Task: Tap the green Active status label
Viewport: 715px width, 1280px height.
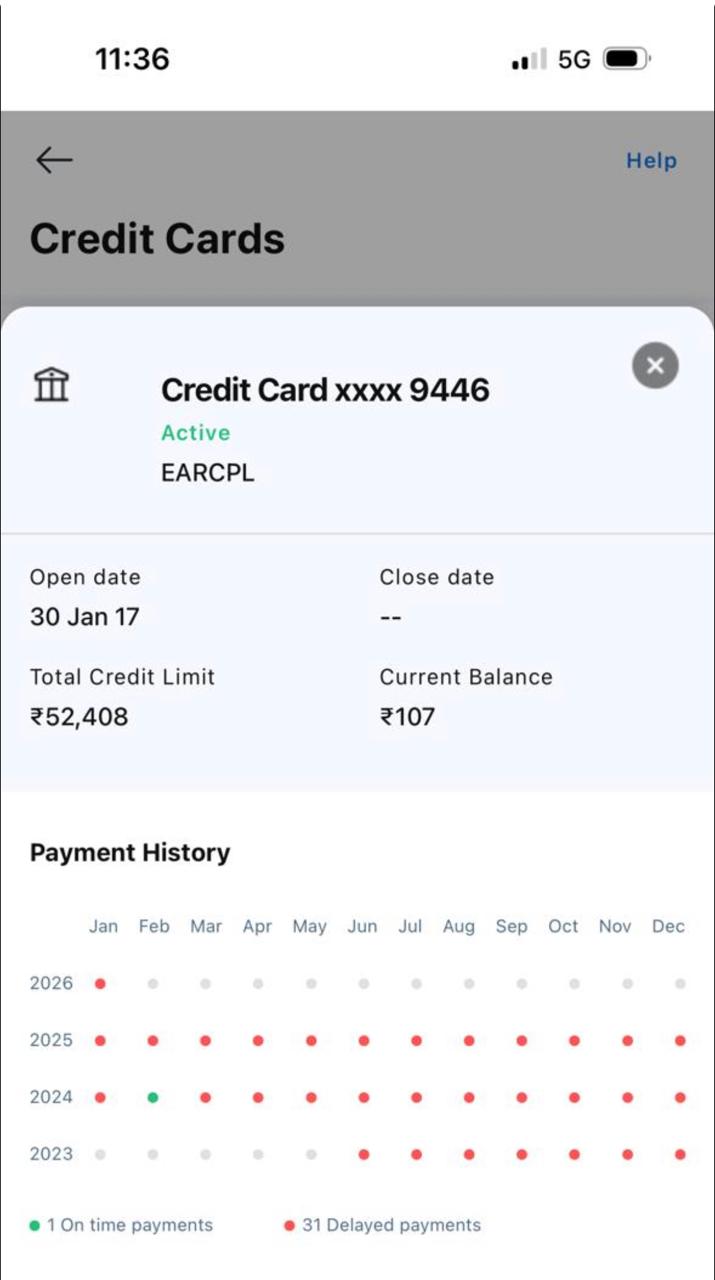Action: (x=196, y=433)
